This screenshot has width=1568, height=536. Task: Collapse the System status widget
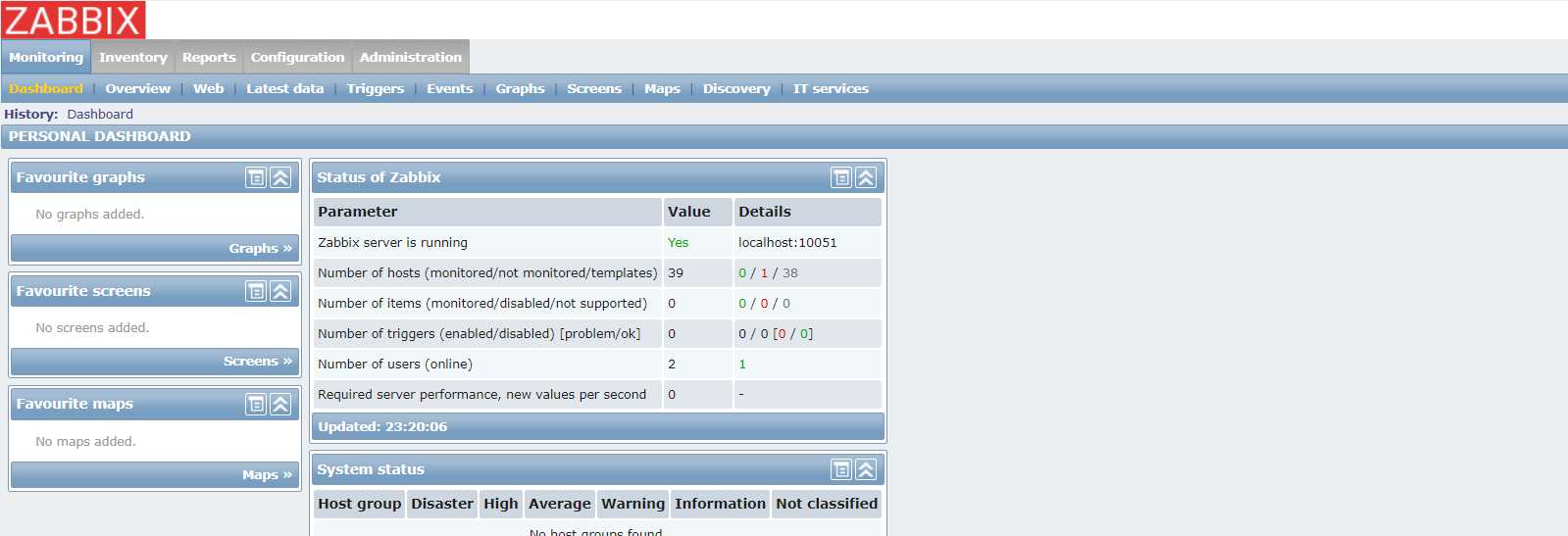[866, 469]
